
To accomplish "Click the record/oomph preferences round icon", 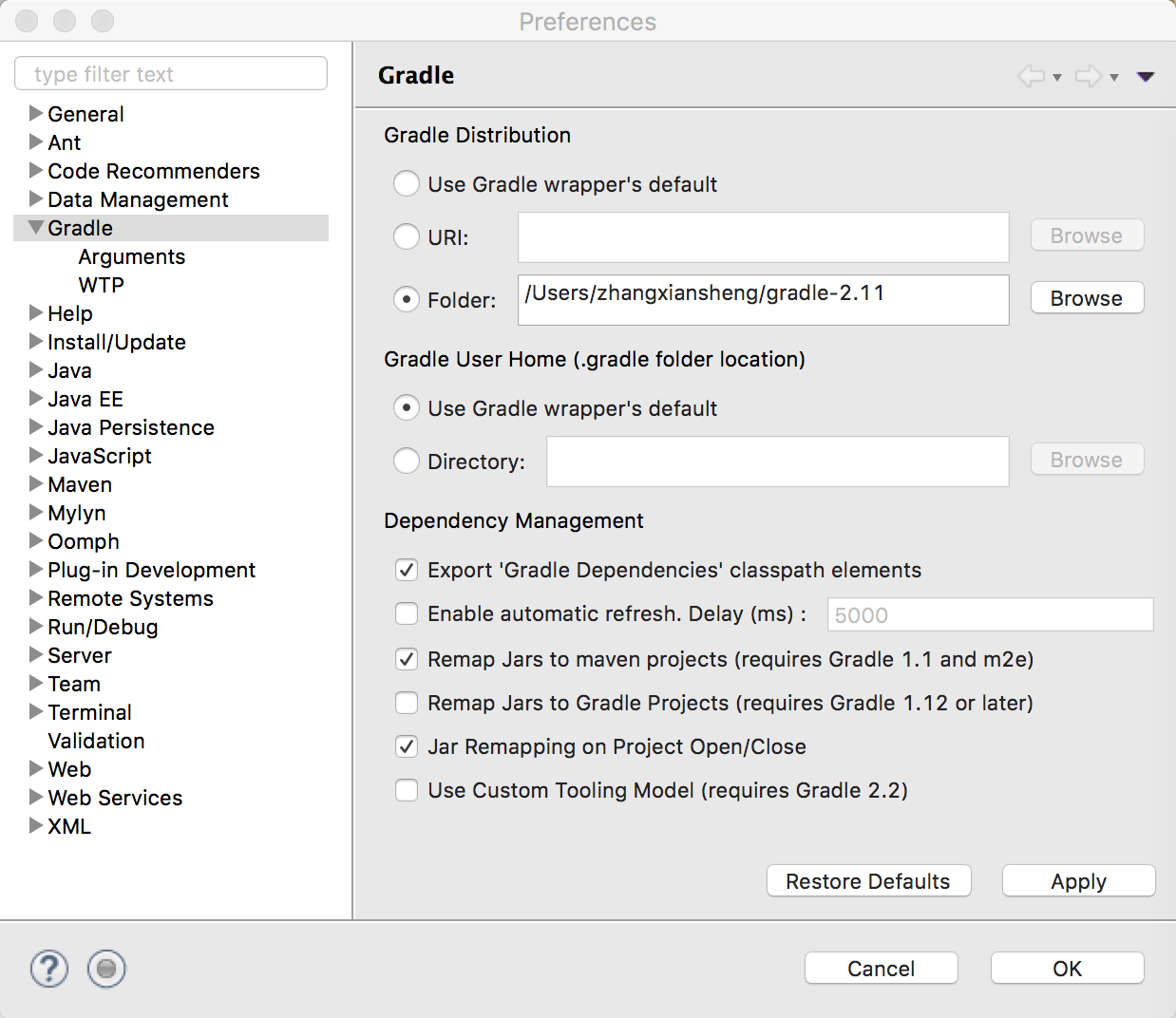I will (106, 969).
